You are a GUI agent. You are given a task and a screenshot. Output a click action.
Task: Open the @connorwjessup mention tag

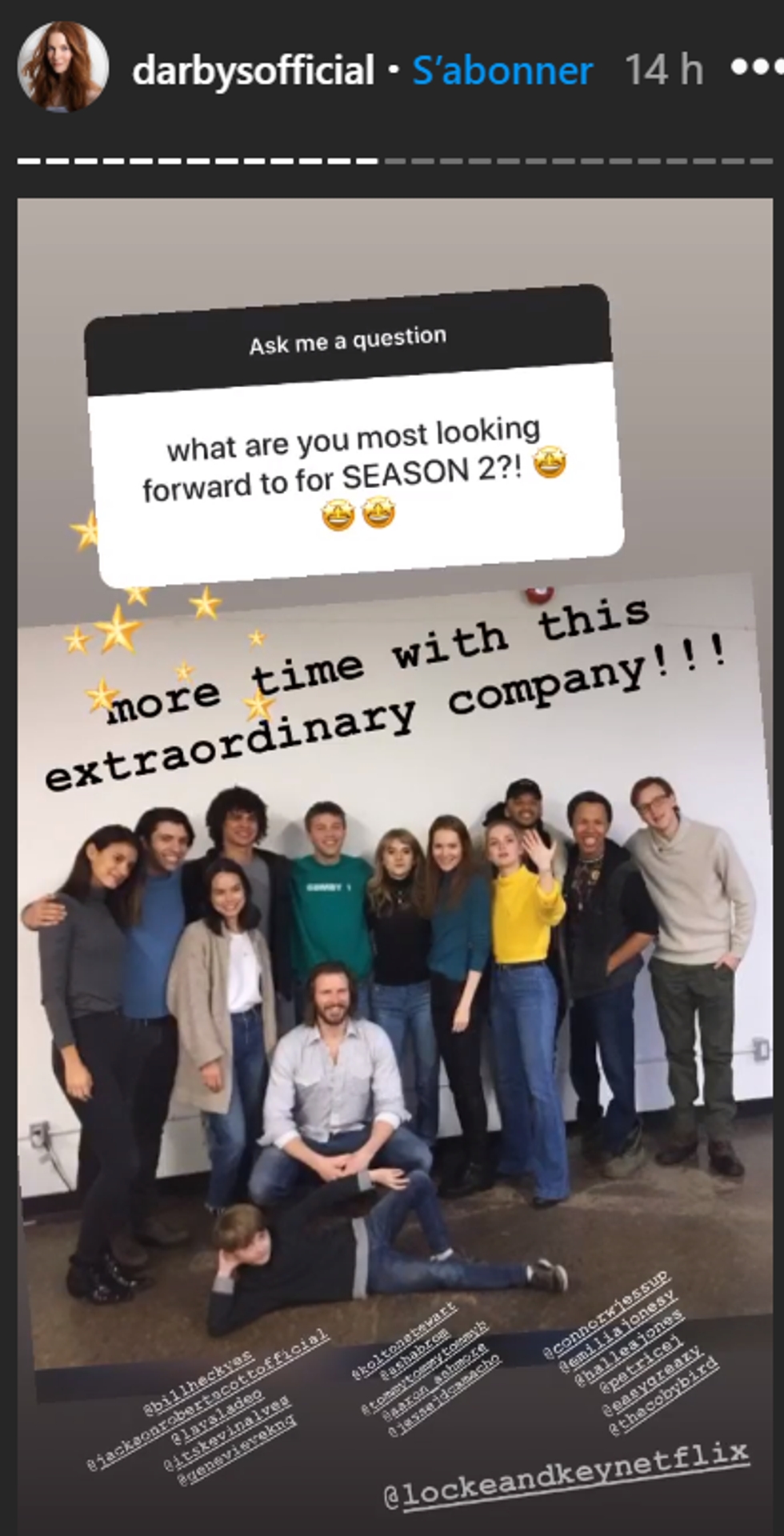pos(606,1314)
